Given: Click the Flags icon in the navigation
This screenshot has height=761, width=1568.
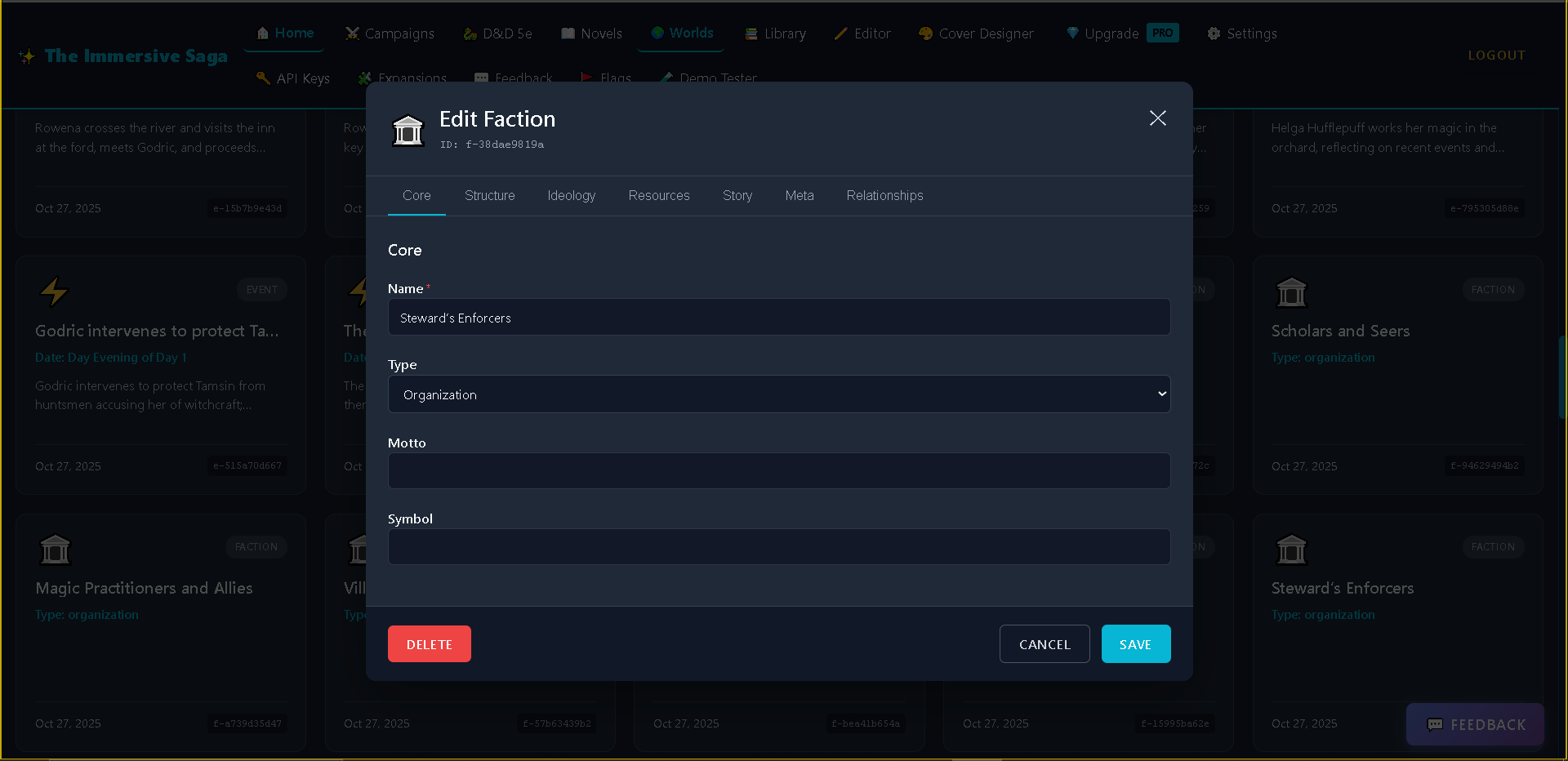Looking at the screenshot, I should [586, 78].
